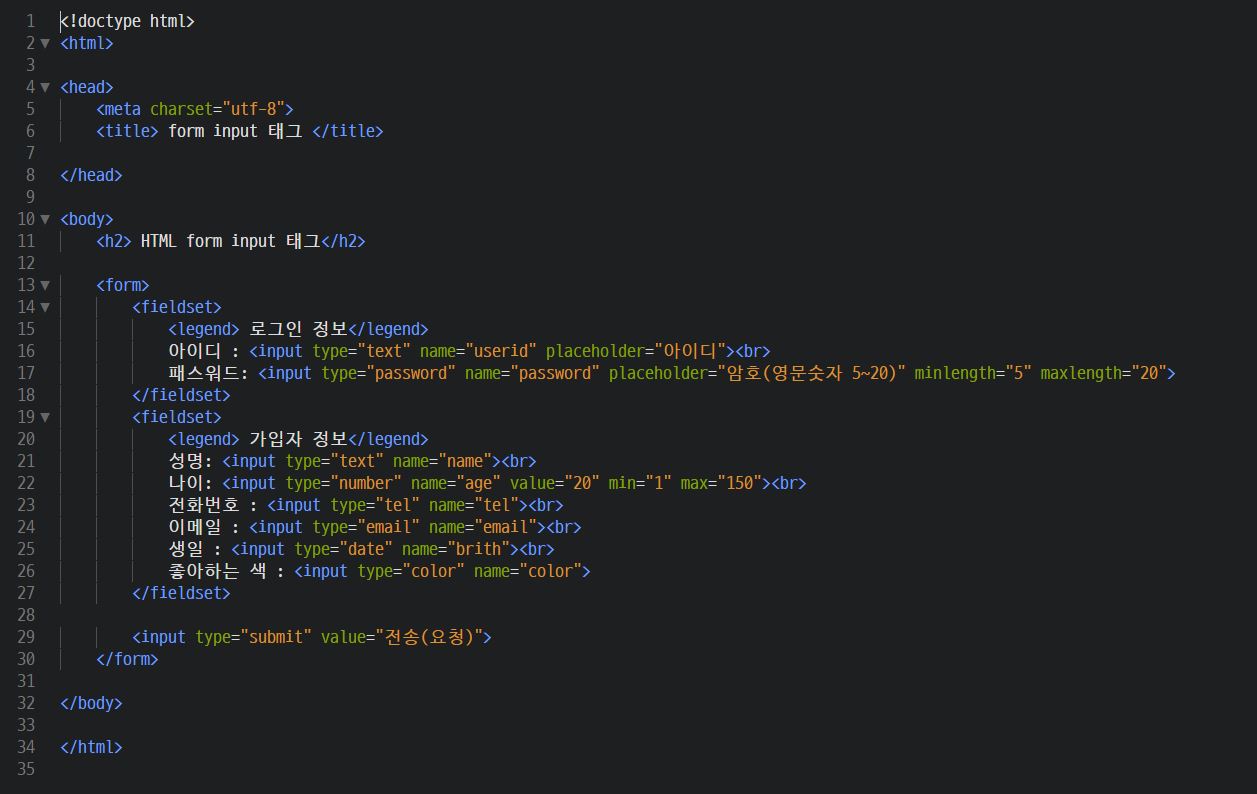Click the closing </form> tag
The width and height of the screenshot is (1257, 794).
click(127, 659)
